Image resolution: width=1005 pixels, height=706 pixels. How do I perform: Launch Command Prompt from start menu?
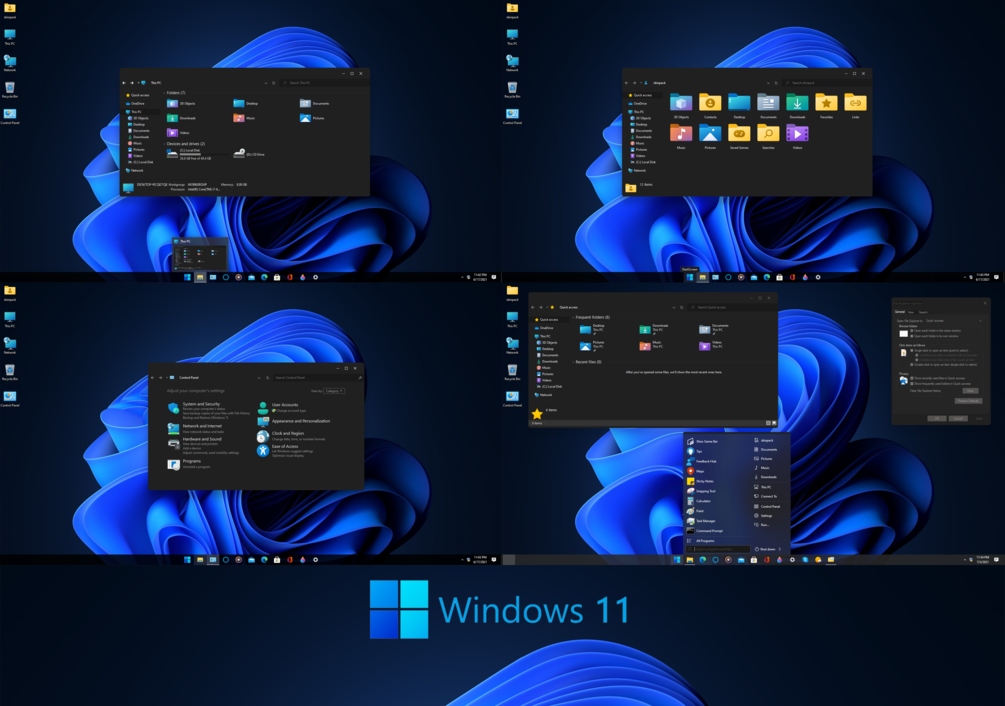[704, 530]
